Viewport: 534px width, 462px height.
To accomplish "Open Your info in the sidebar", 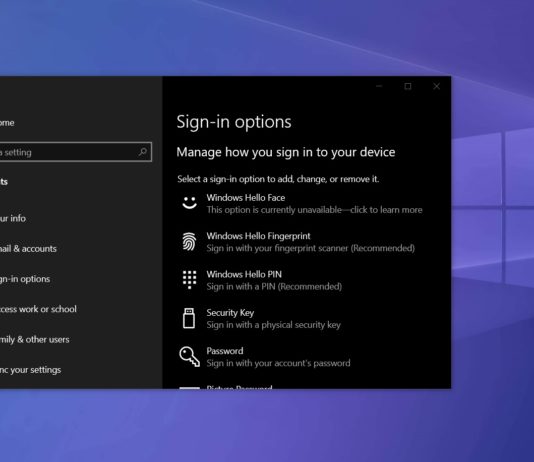I will [13, 218].
